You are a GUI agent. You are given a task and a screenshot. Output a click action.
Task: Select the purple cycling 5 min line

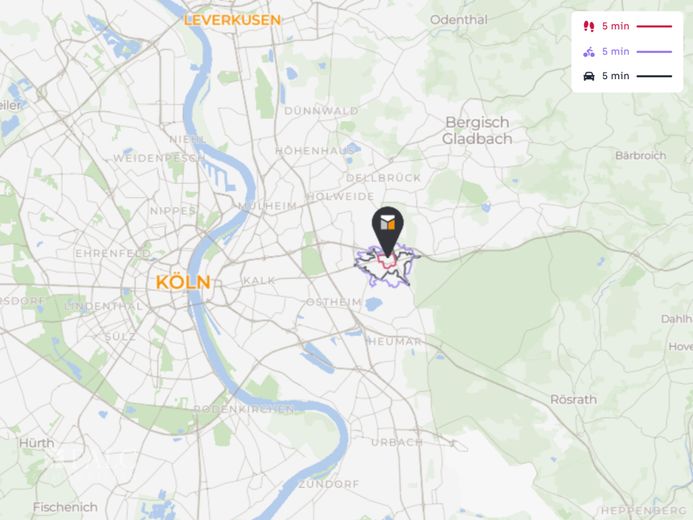coord(654,52)
